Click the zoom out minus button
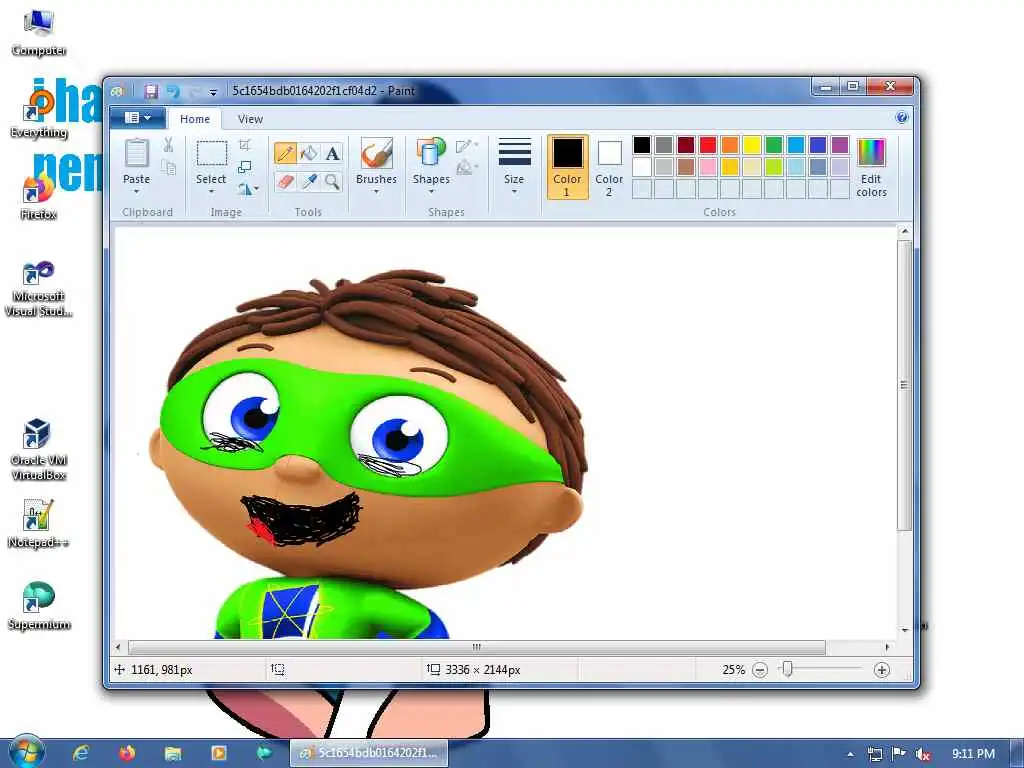The height and width of the screenshot is (768, 1024). (760, 670)
